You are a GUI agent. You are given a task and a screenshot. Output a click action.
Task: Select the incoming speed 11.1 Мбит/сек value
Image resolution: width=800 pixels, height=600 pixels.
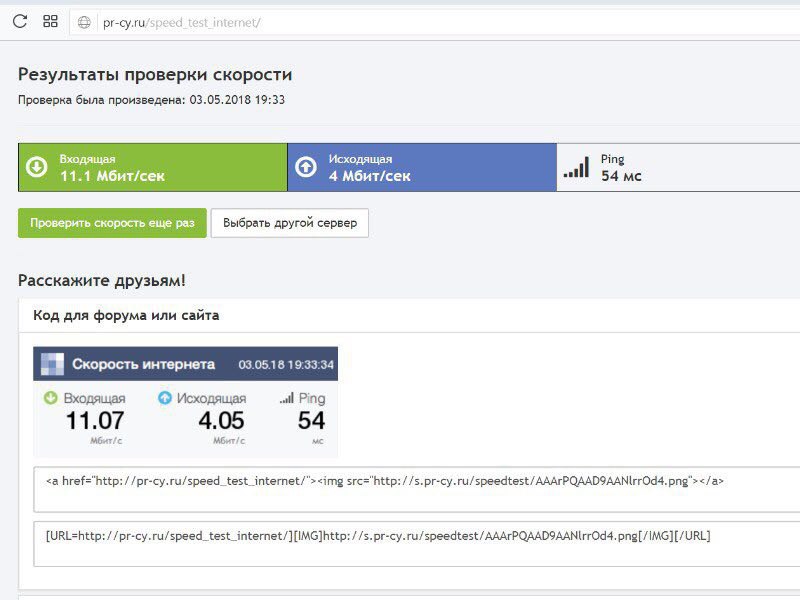point(112,176)
